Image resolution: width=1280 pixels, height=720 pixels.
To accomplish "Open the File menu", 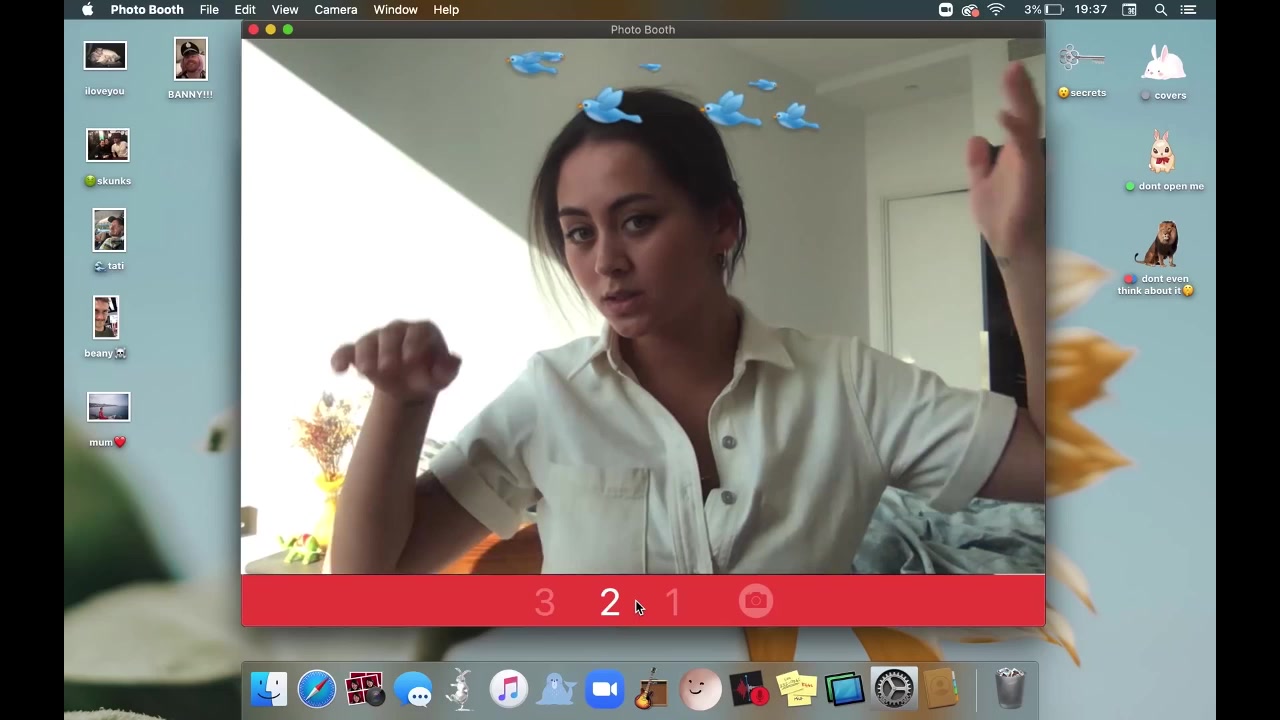I will (209, 9).
